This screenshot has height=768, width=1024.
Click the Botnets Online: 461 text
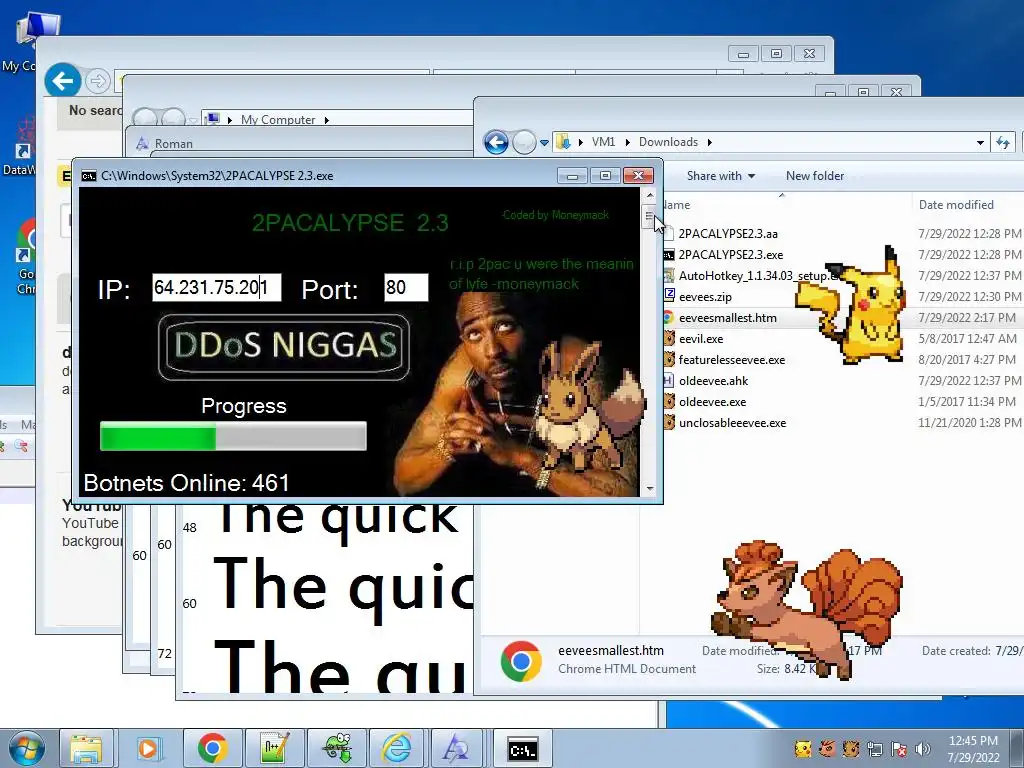pos(186,483)
